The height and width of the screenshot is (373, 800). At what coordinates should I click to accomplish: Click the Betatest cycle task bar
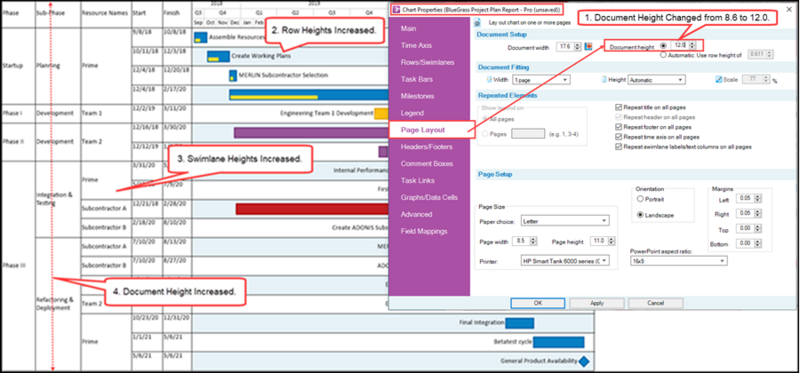(558, 342)
